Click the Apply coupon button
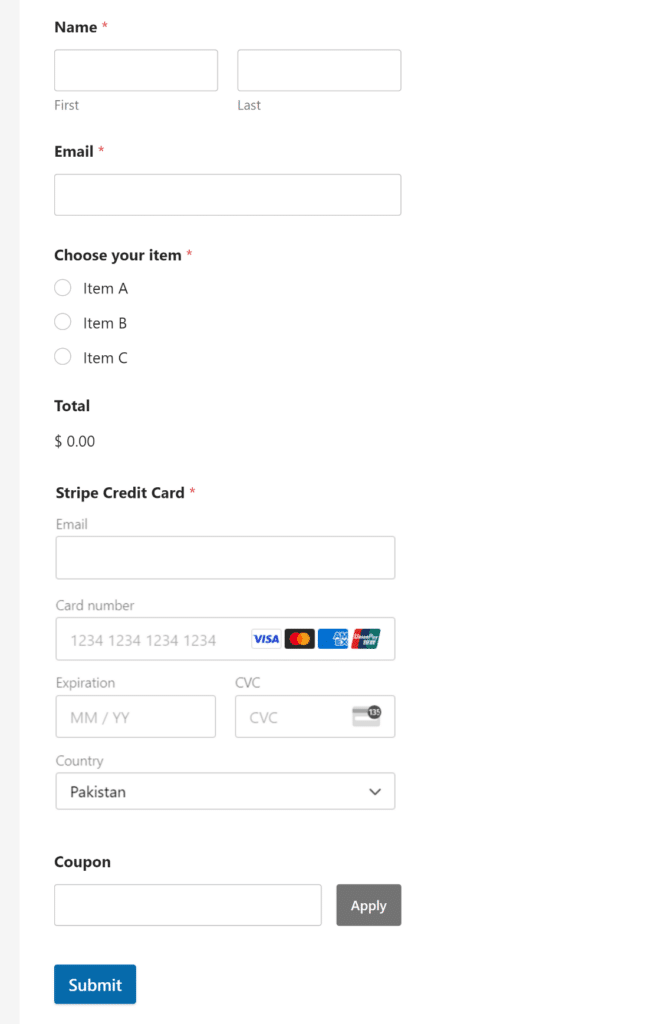658x1024 pixels. [x=368, y=905]
